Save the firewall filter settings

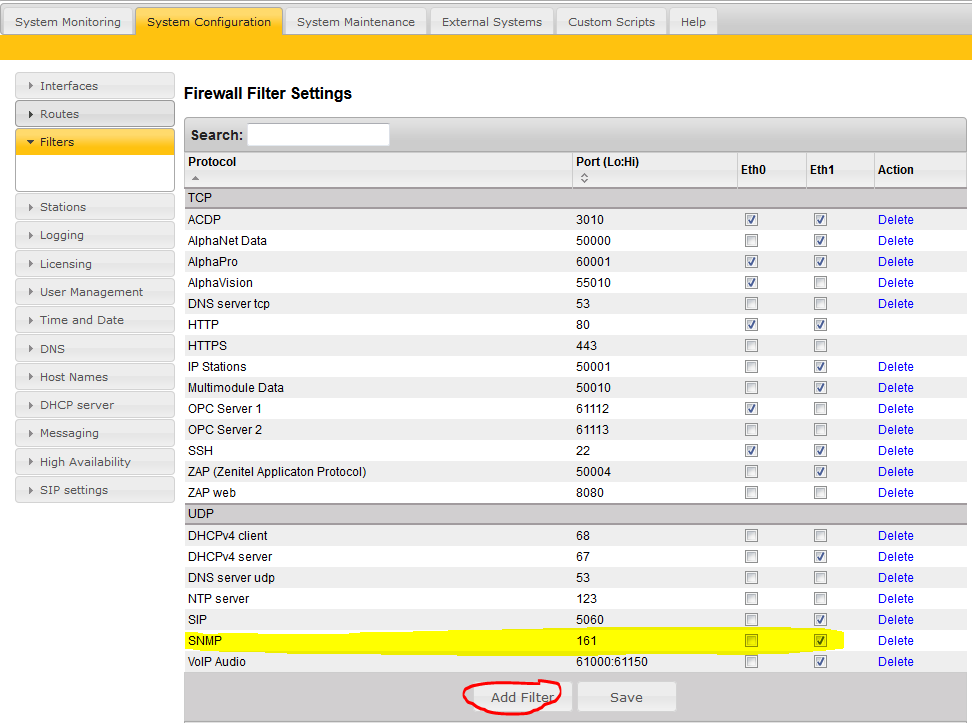(x=626, y=697)
